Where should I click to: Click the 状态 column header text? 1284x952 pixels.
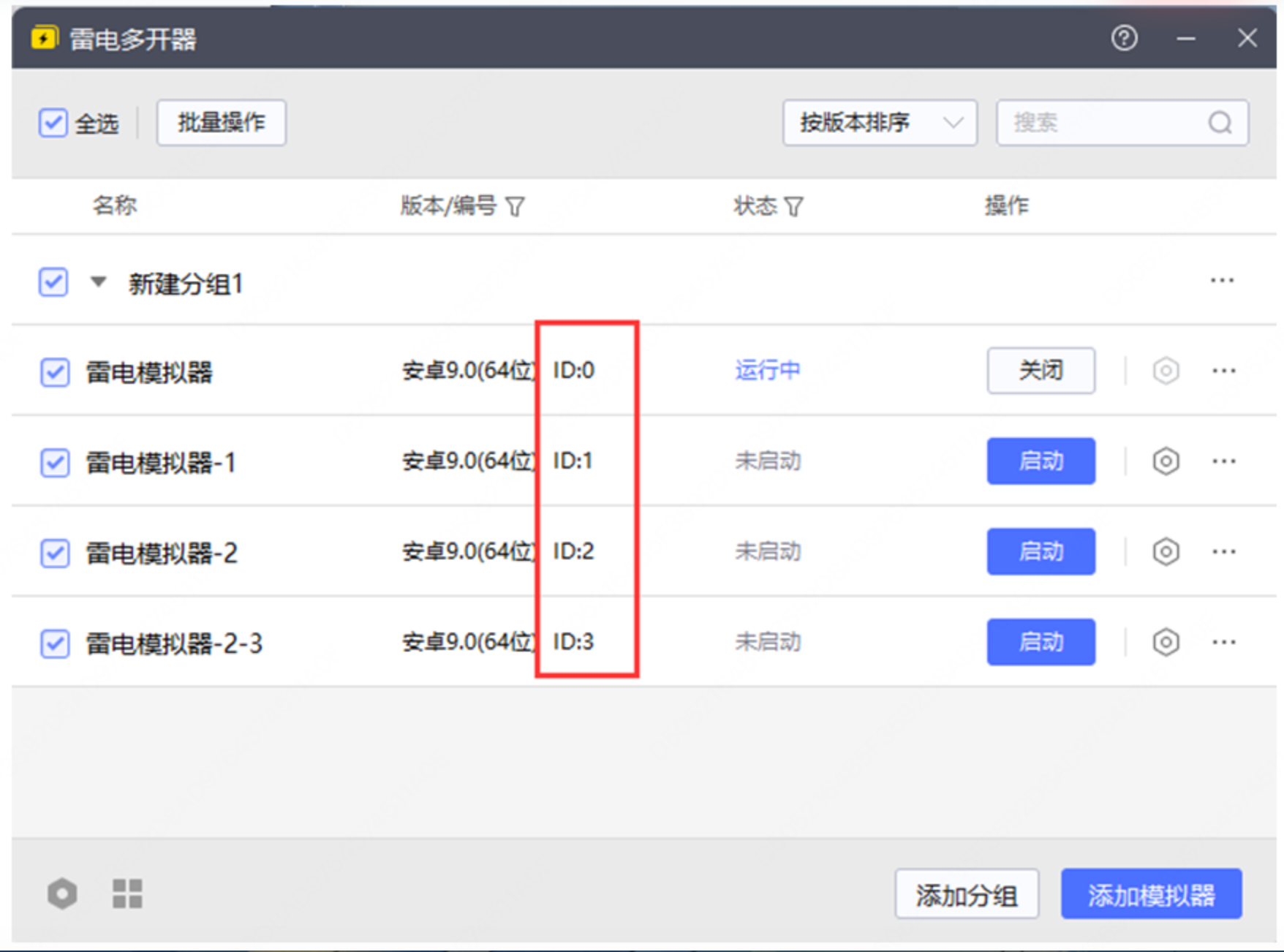tap(755, 206)
